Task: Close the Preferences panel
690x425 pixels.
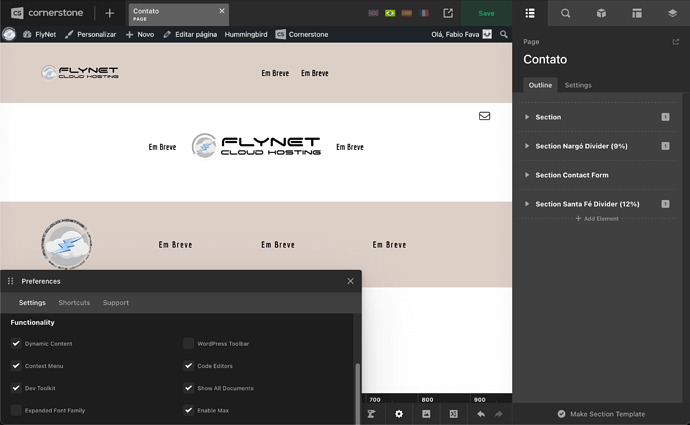Action: 350,281
